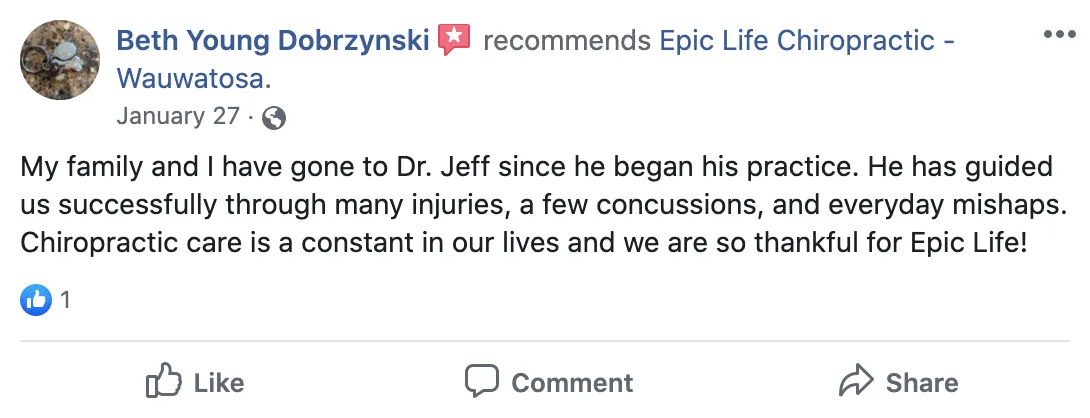Open Beth Young Dobrzynski's profile picture
The width and height of the screenshot is (1090, 418).
[x=60, y=60]
